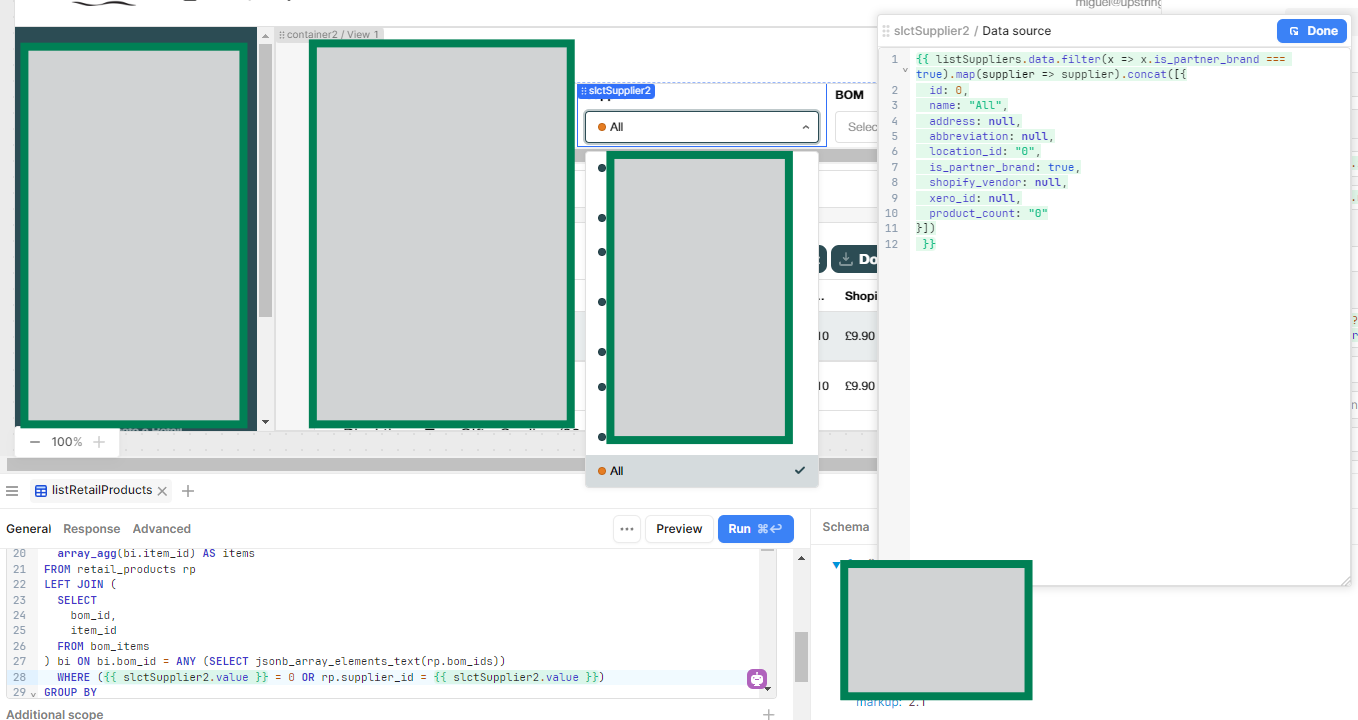This screenshot has width=1358, height=720.
Task: Zoom in the canvas with plus icon
Action: click(99, 442)
